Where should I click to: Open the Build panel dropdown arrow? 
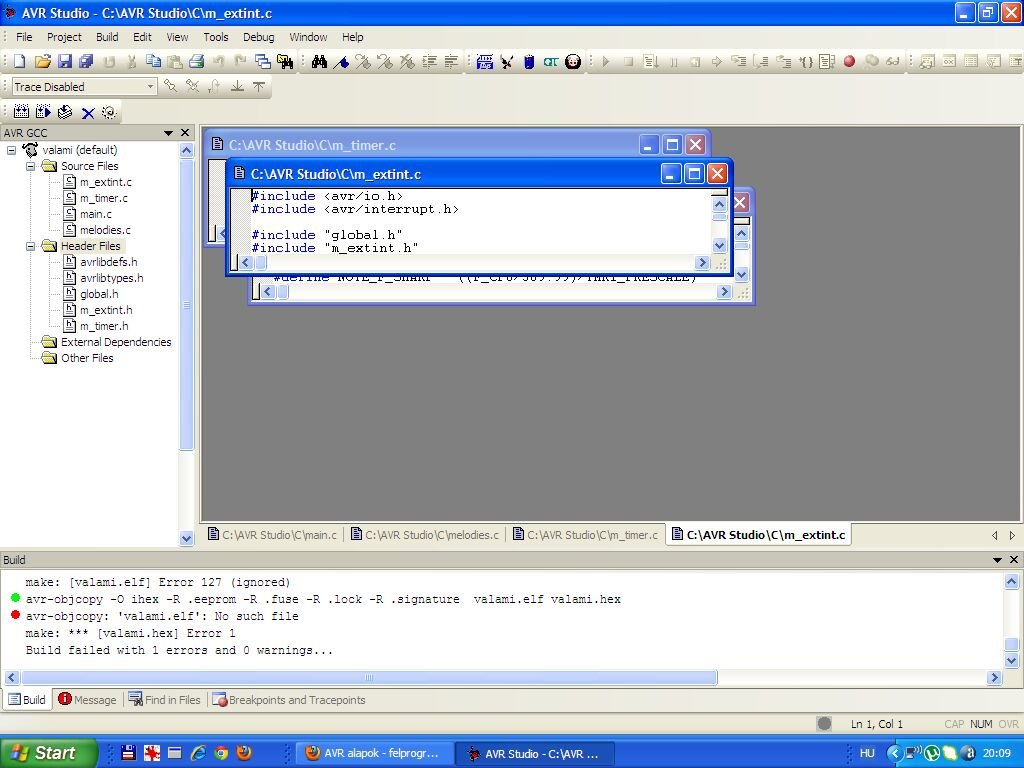pos(997,560)
